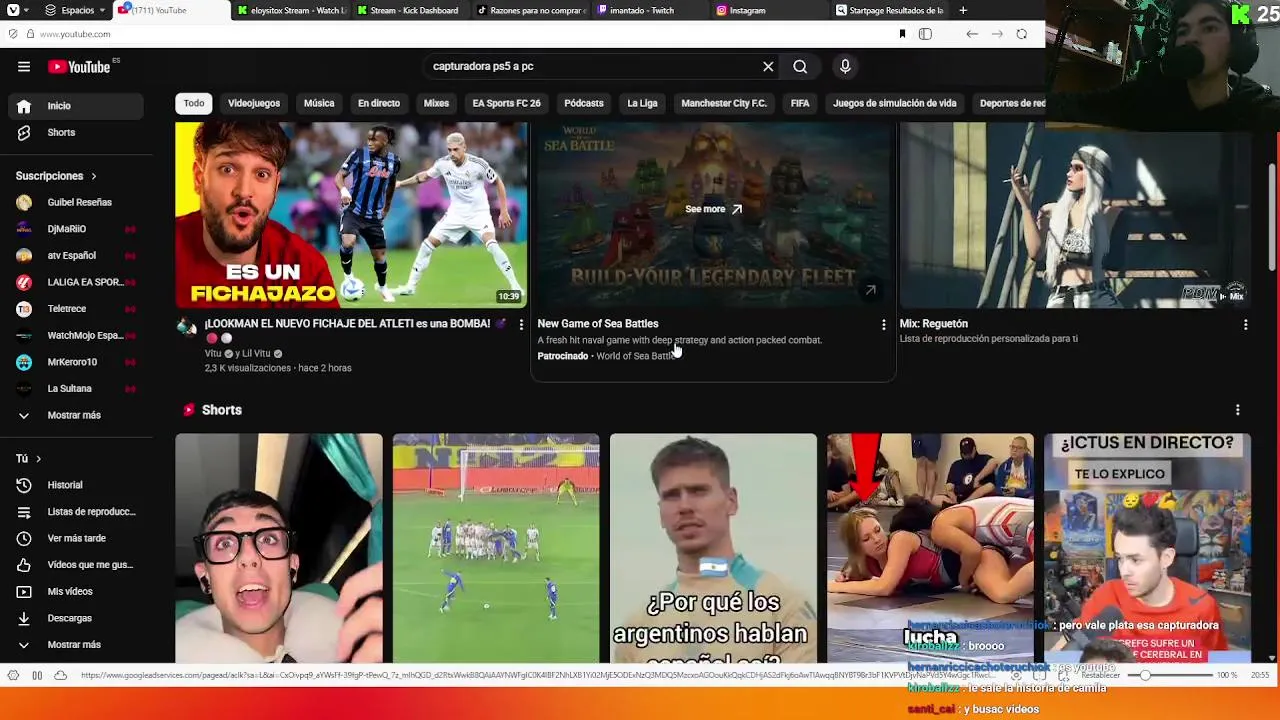Go to the YouTube logo home page
Screen dimensions: 1280x720
79,67
